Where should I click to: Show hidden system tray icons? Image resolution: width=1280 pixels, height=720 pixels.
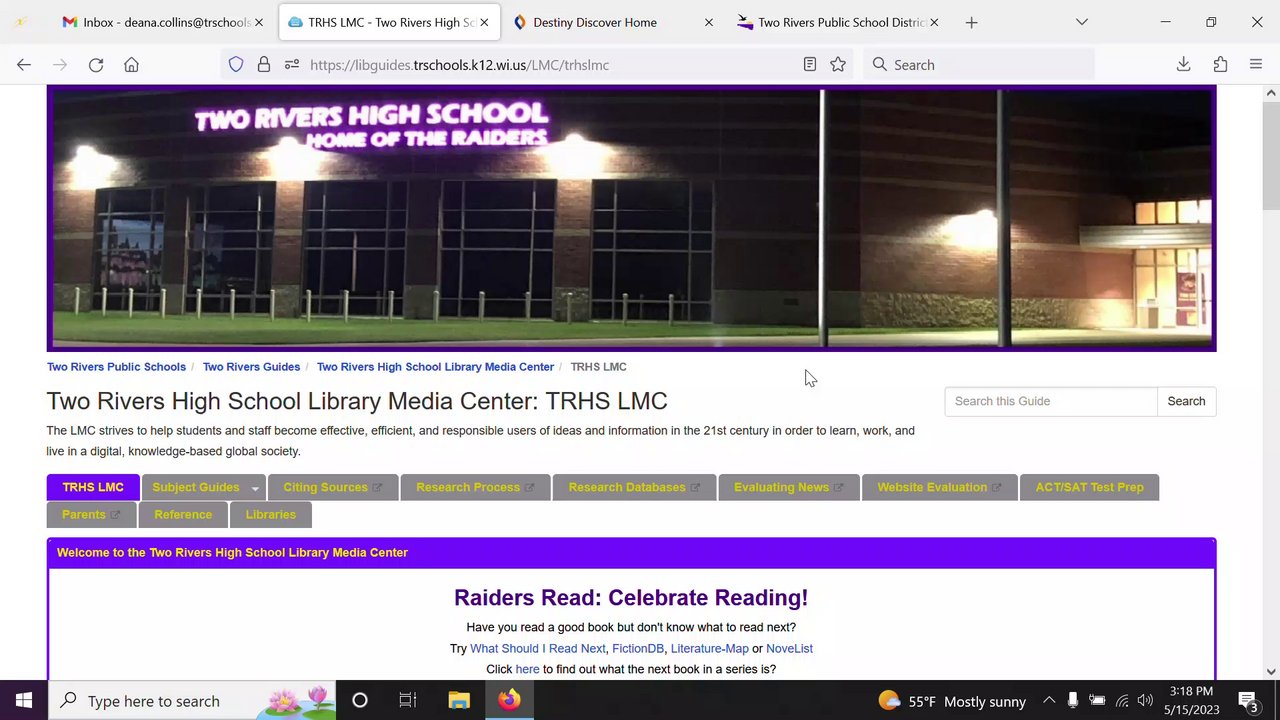tap(1049, 701)
